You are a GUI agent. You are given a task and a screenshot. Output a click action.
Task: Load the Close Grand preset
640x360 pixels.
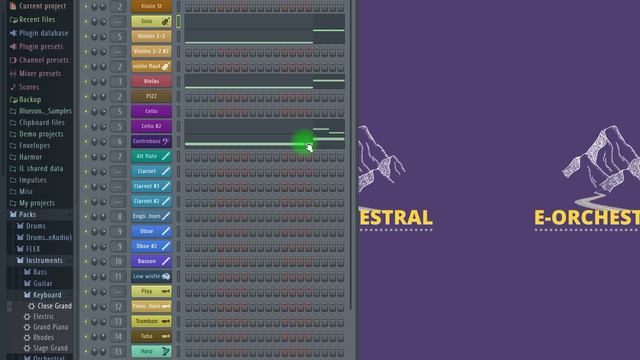50,306
